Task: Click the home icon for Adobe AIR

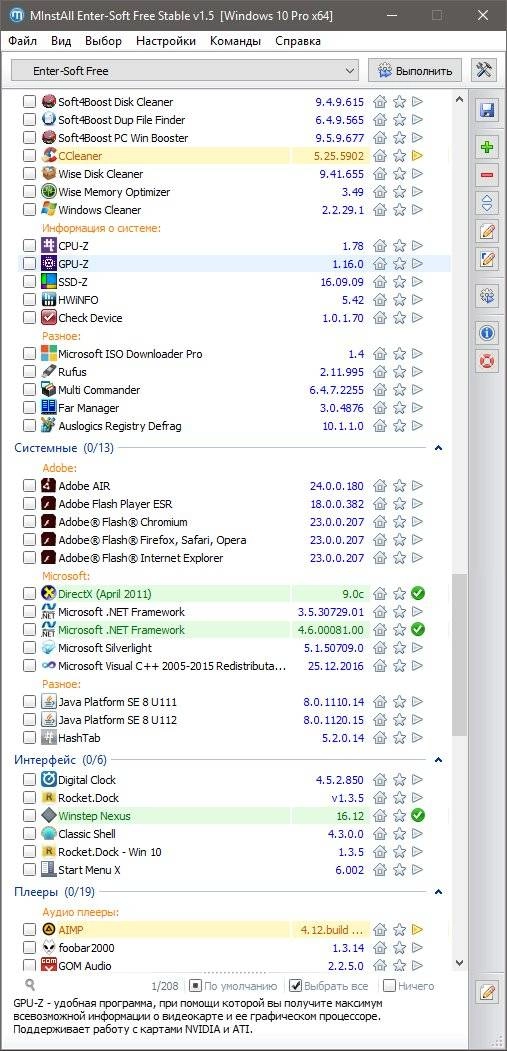Action: (380, 486)
